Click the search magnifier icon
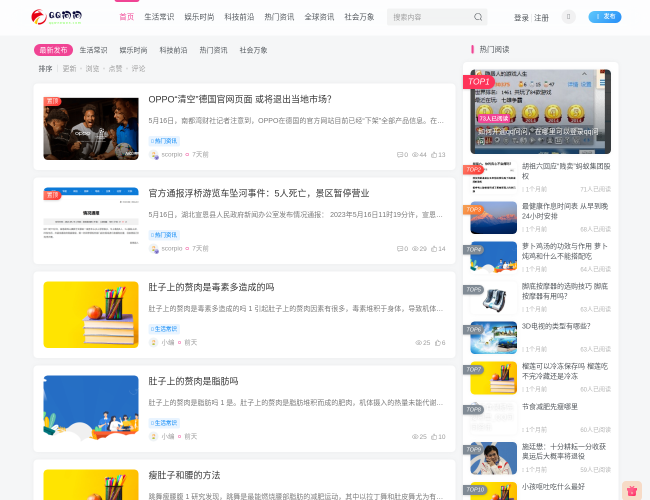The width and height of the screenshot is (650, 500). coord(478,17)
